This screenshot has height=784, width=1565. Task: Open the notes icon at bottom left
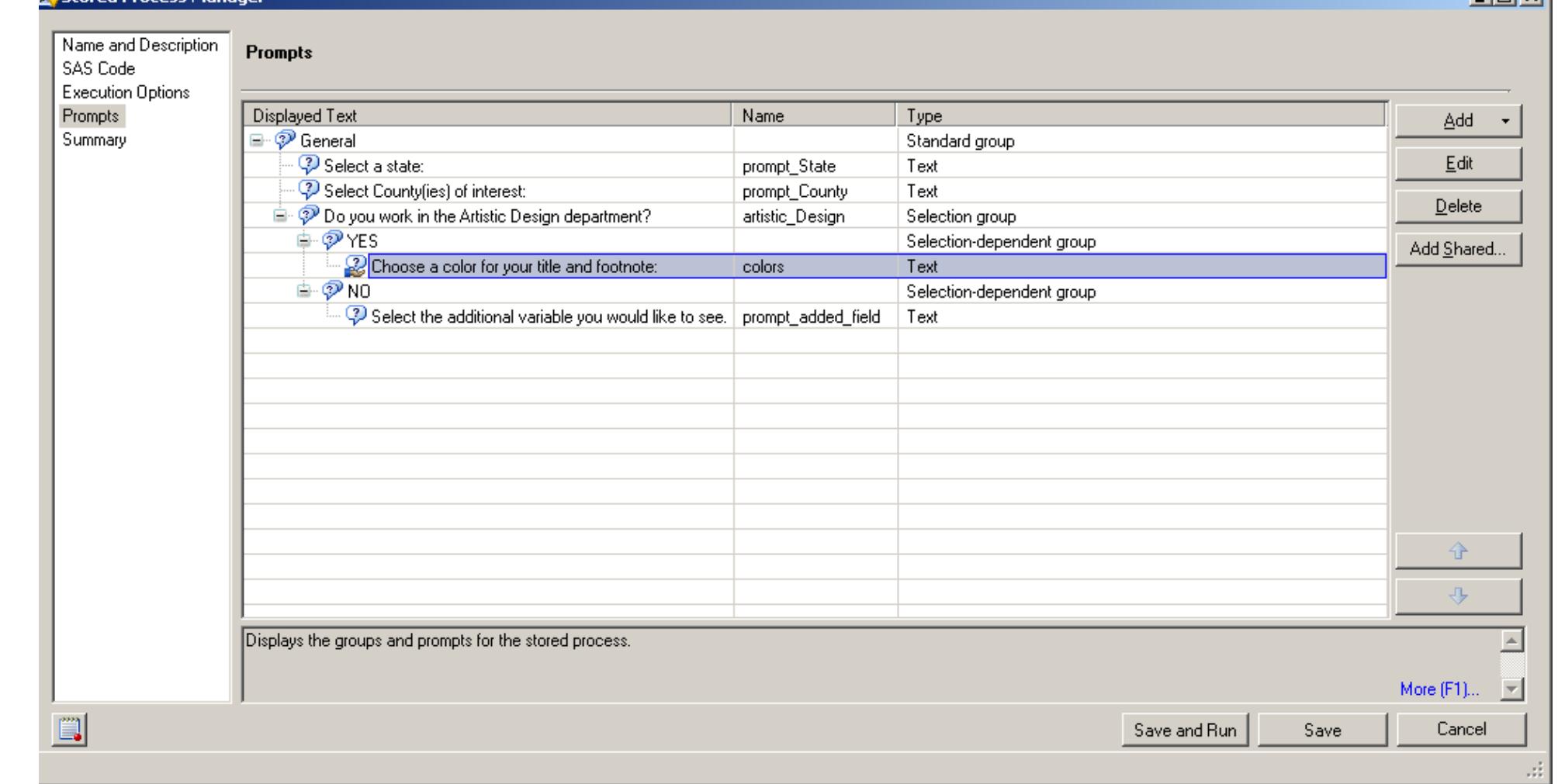coord(70,730)
